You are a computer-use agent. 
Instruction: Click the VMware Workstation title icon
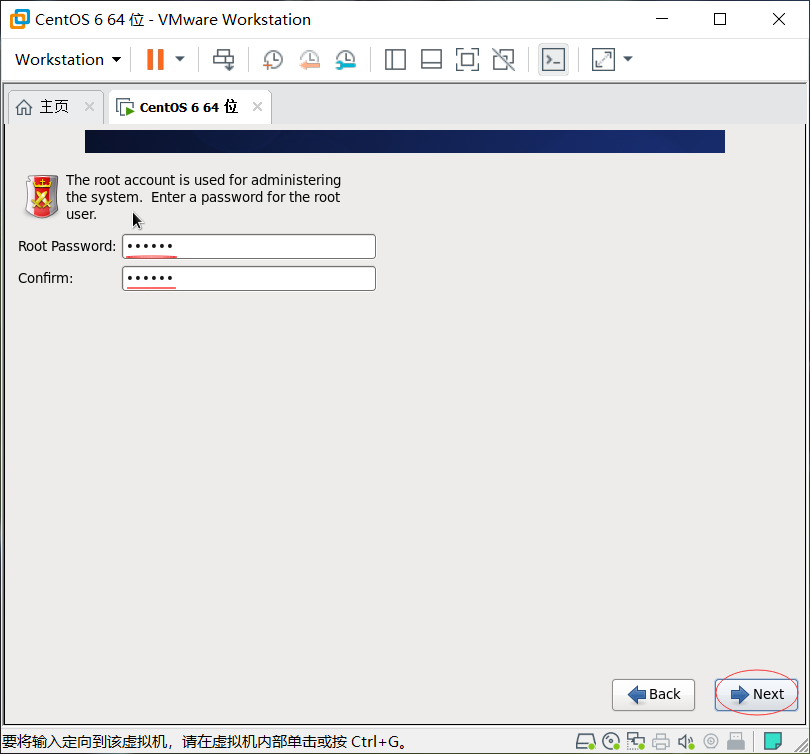point(20,19)
